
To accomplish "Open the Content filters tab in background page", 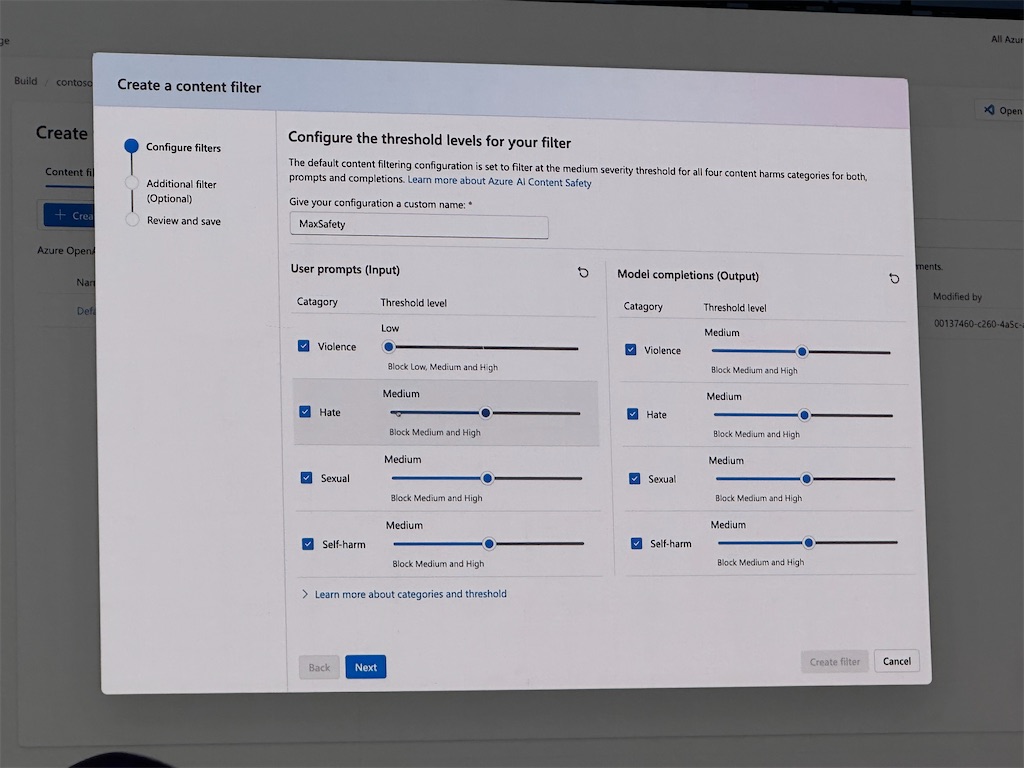I will [69, 172].
